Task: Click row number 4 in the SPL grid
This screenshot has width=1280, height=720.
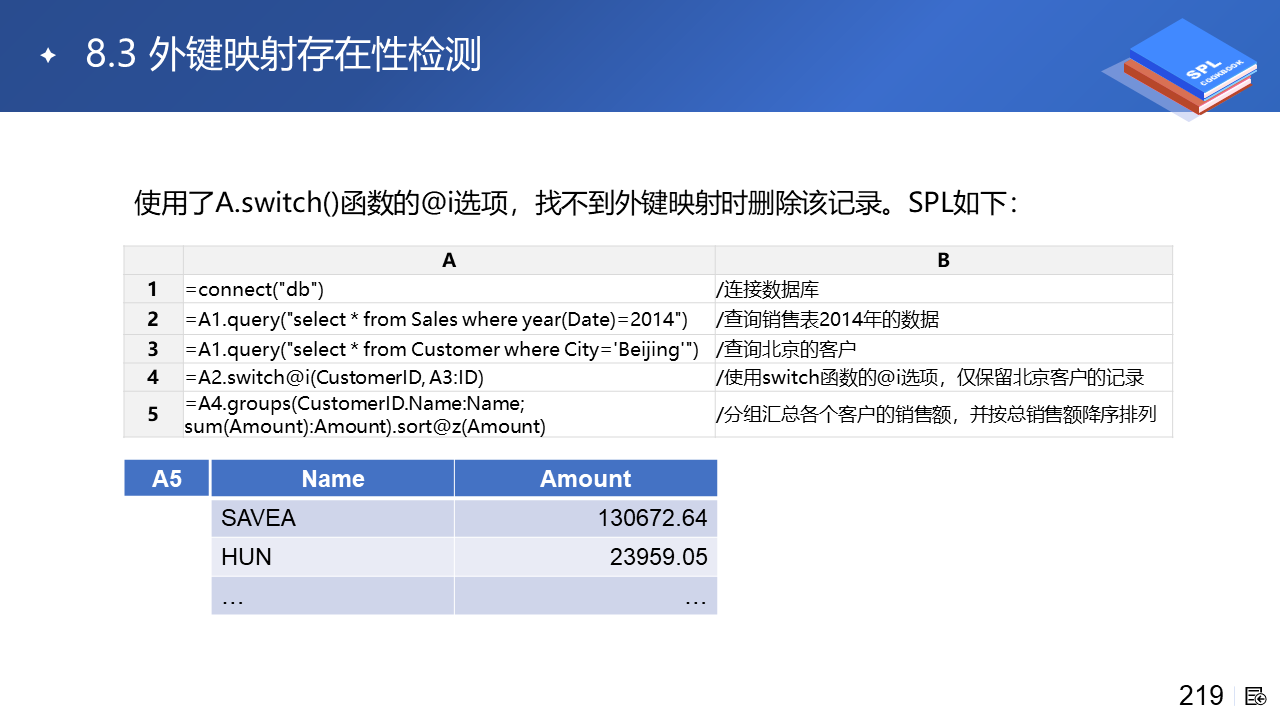Action: coord(153,377)
